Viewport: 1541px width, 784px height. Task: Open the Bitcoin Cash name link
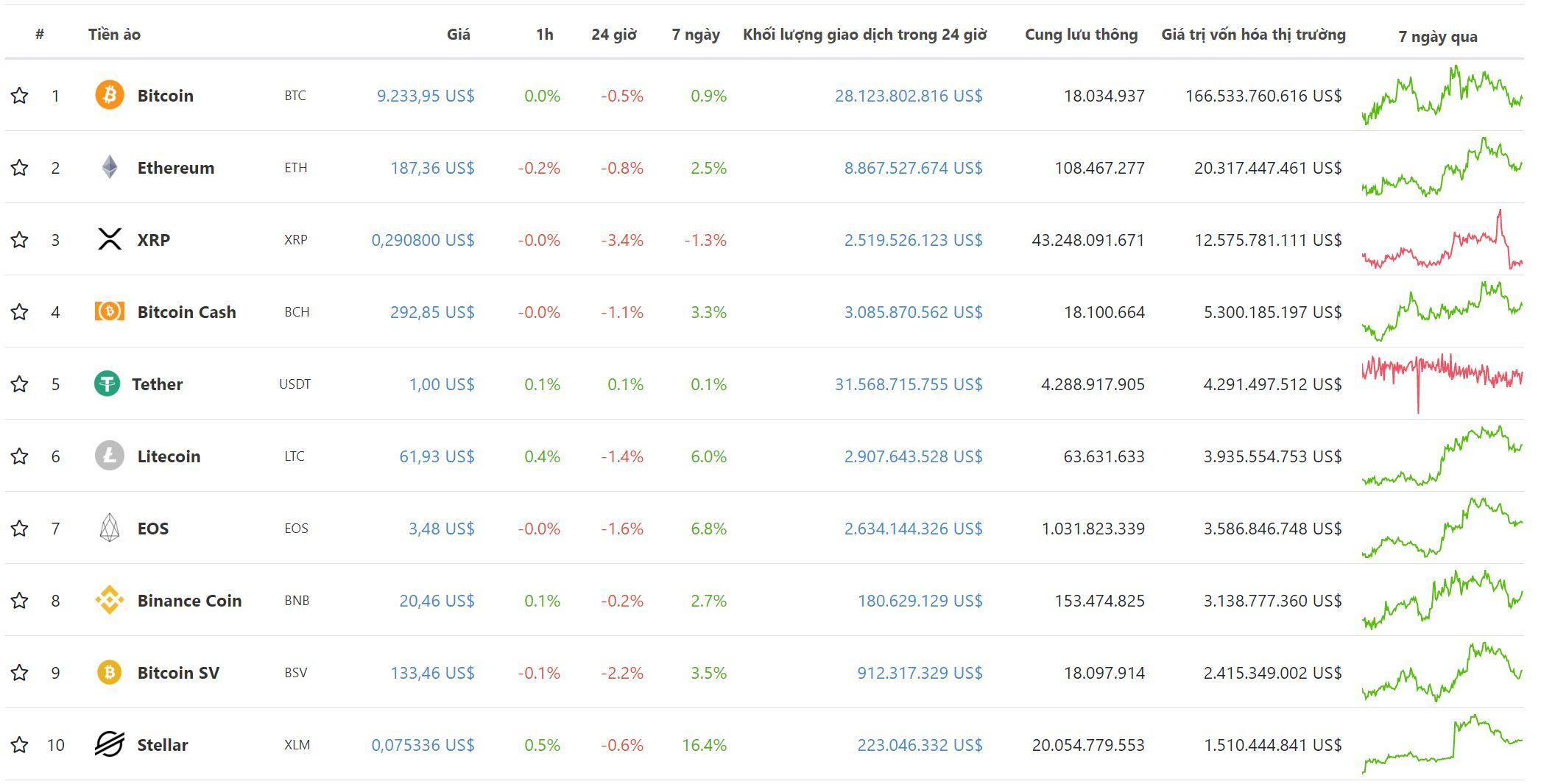187,311
